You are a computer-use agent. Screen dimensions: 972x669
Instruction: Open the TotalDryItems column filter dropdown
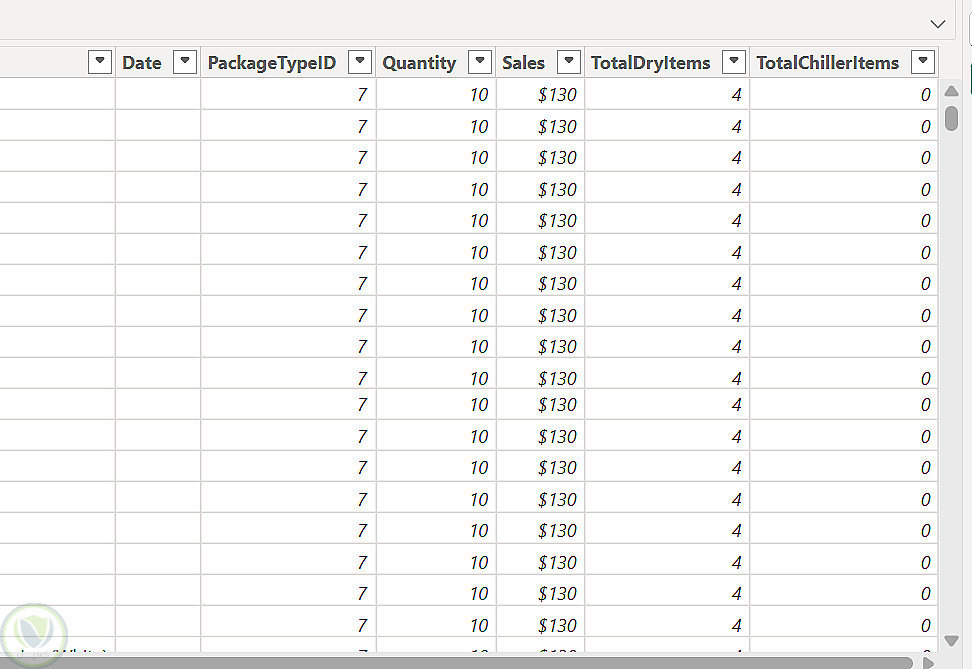coord(734,61)
